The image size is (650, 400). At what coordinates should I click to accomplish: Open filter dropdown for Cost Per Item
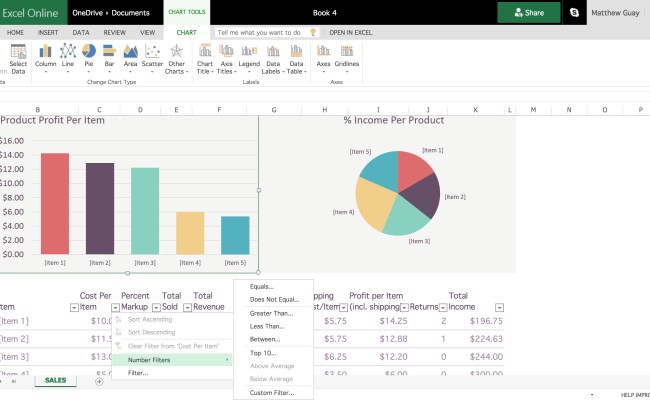[x=115, y=308]
